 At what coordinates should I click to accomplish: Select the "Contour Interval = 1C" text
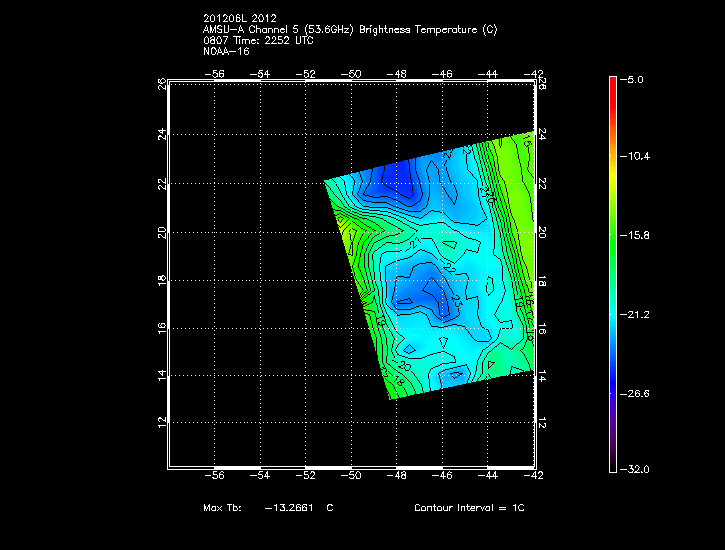(x=469, y=509)
